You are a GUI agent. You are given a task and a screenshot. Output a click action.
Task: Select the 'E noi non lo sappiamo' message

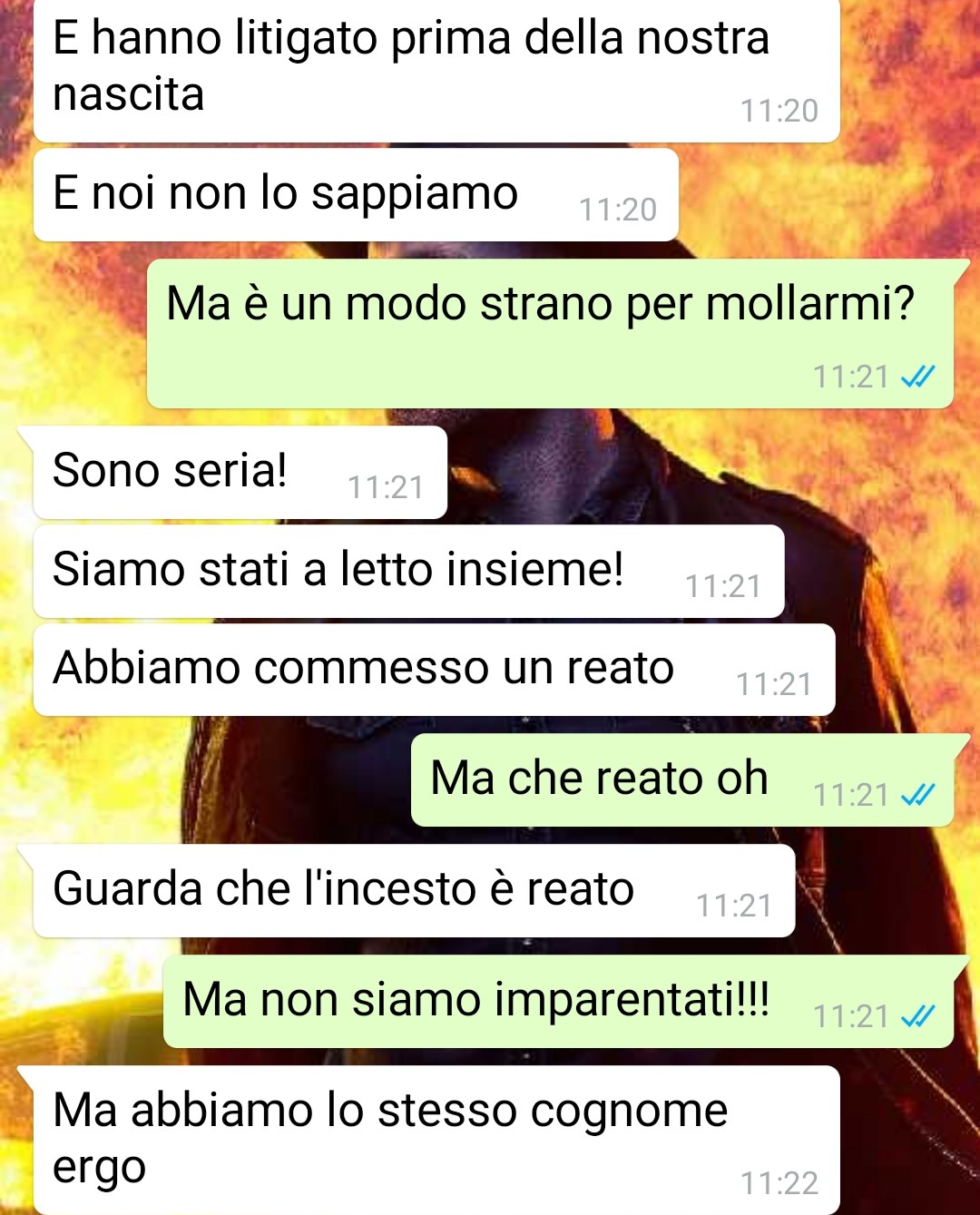356,195
